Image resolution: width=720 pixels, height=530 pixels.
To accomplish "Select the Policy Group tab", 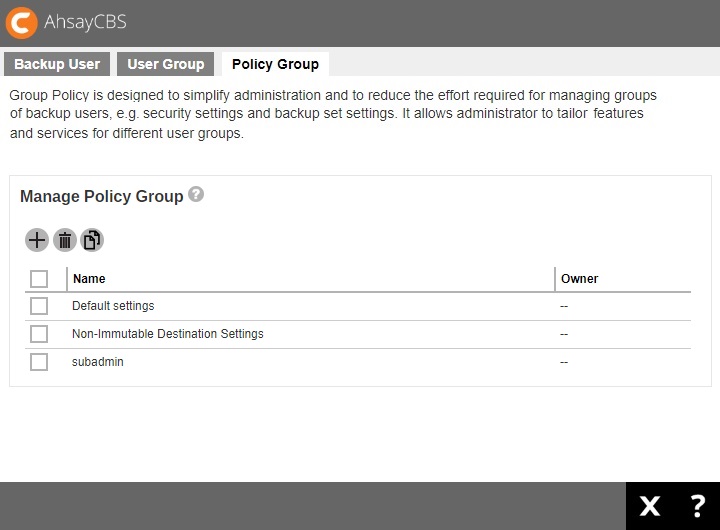I will pos(275,64).
